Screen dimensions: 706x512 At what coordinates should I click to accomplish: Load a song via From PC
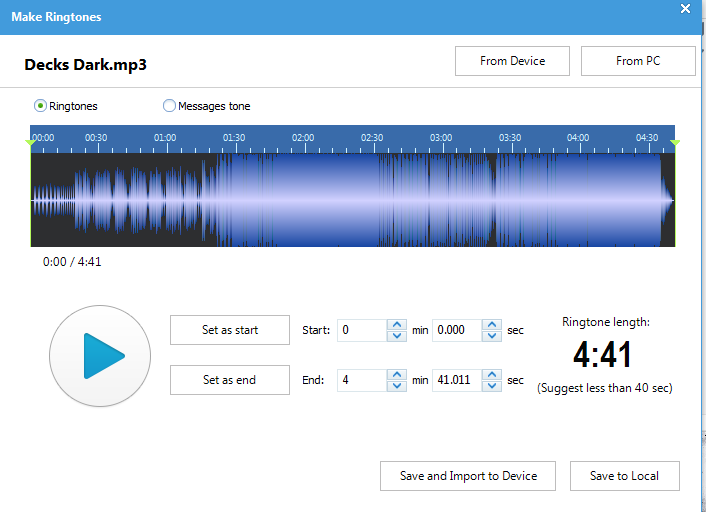click(637, 61)
